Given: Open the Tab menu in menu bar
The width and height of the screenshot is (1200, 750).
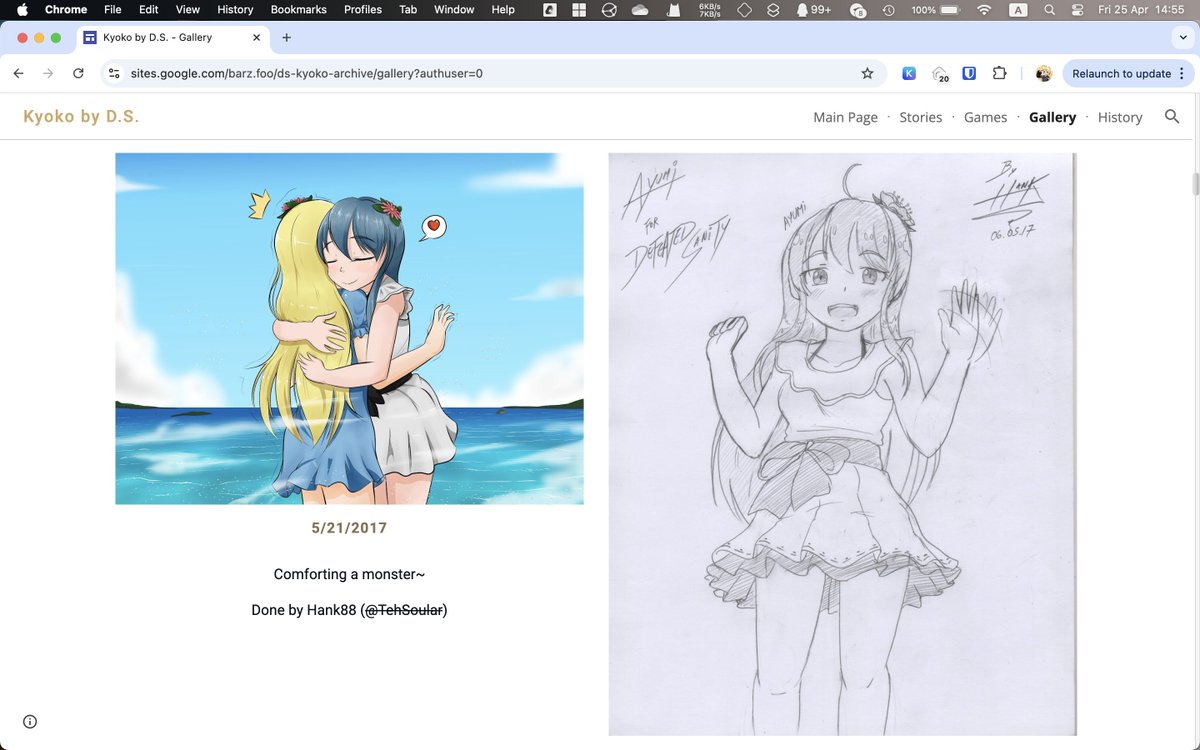Looking at the screenshot, I should click(408, 9).
